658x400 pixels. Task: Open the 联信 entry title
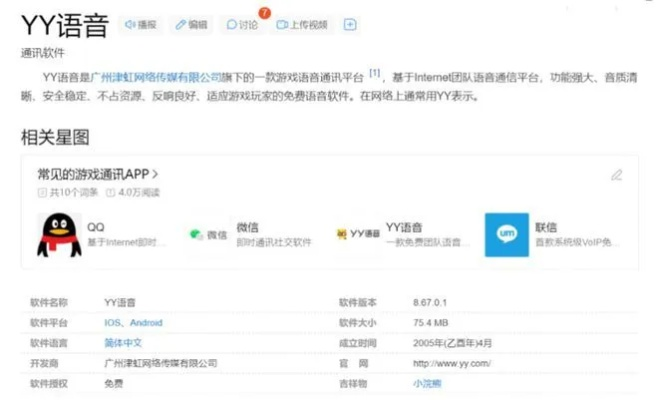(546, 227)
